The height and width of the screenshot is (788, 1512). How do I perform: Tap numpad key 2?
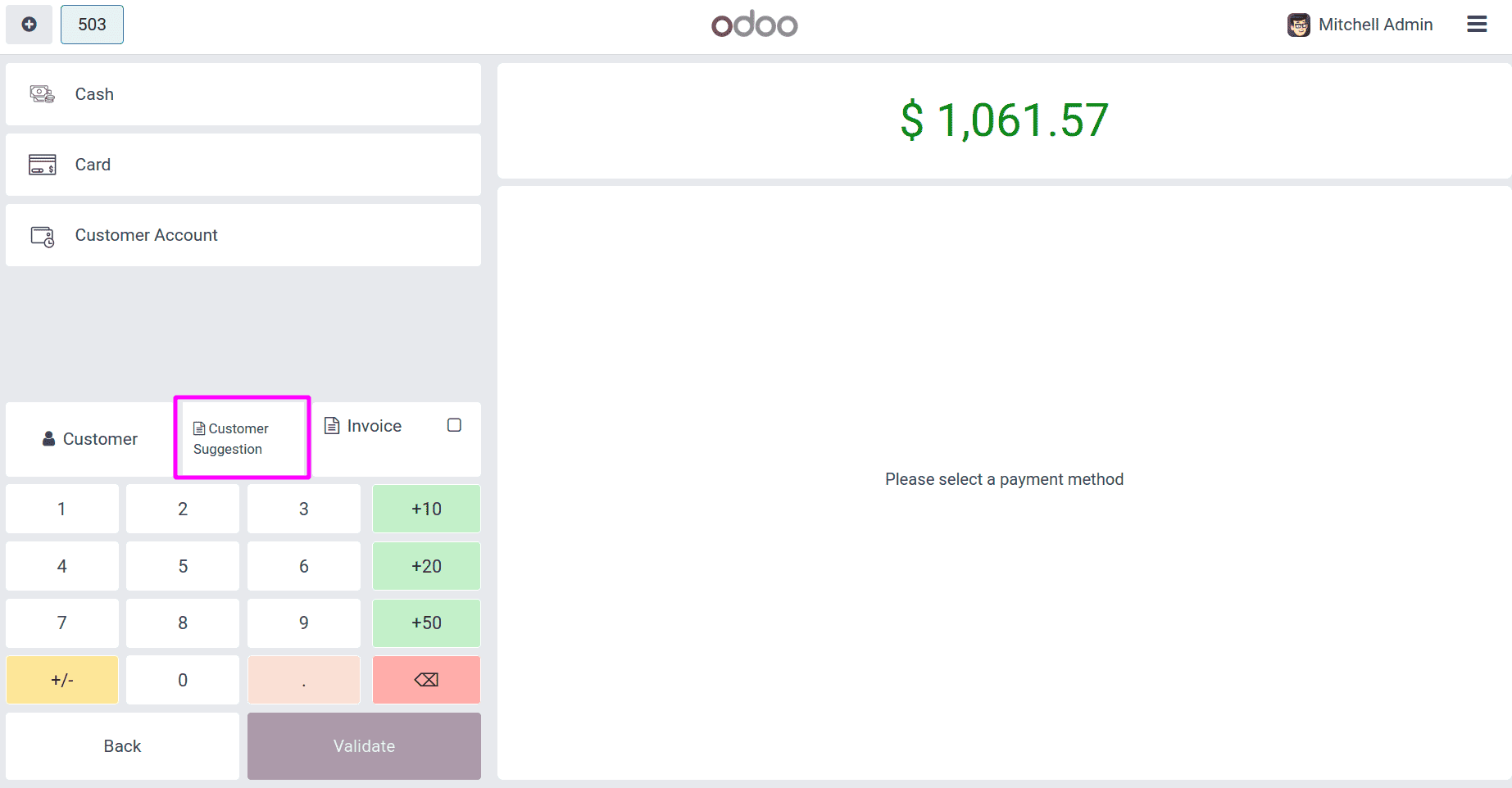(183, 509)
